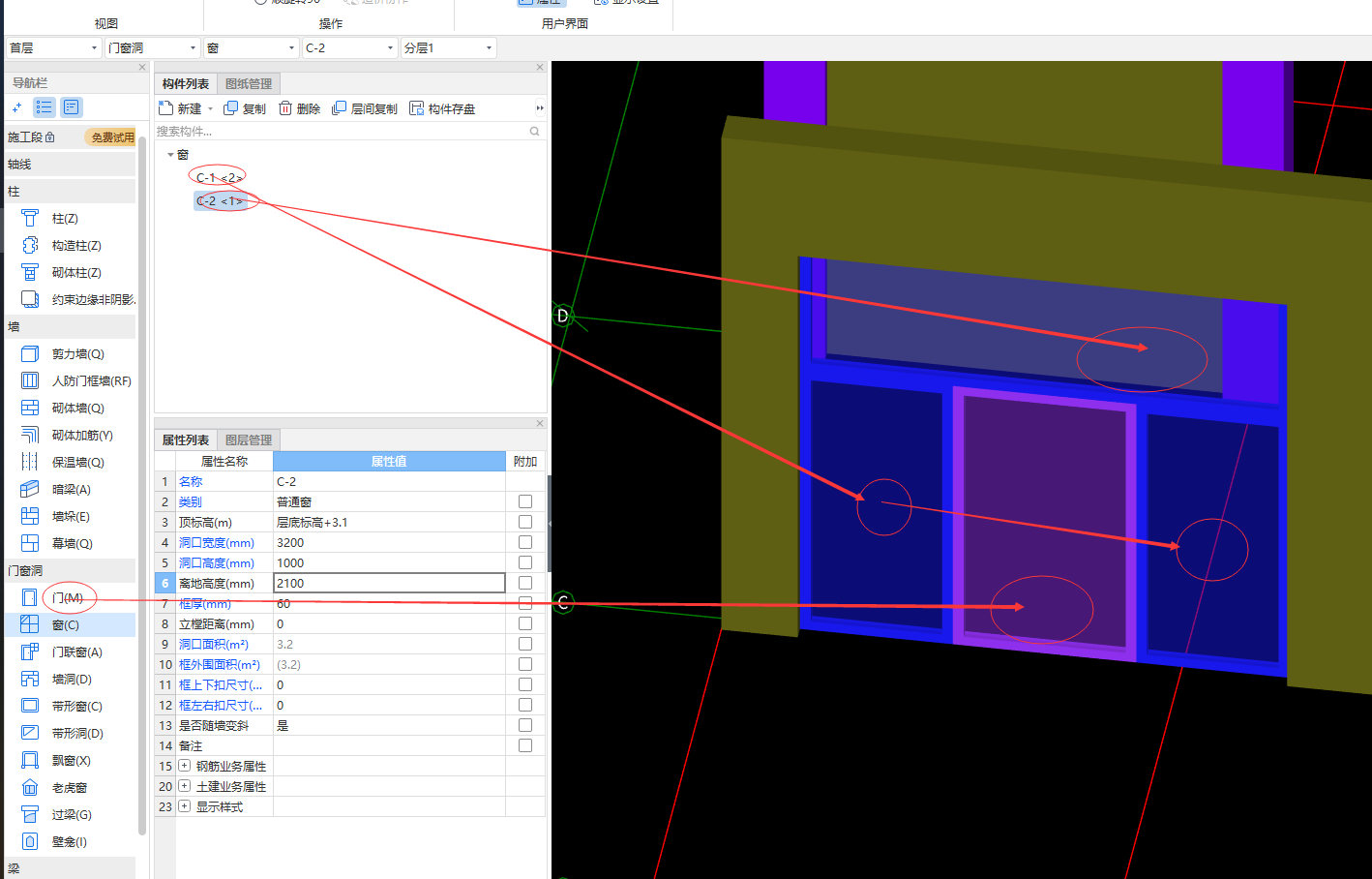Screen dimensions: 1372x879
Task: Collapse the 窗 tree node
Action: 170,155
